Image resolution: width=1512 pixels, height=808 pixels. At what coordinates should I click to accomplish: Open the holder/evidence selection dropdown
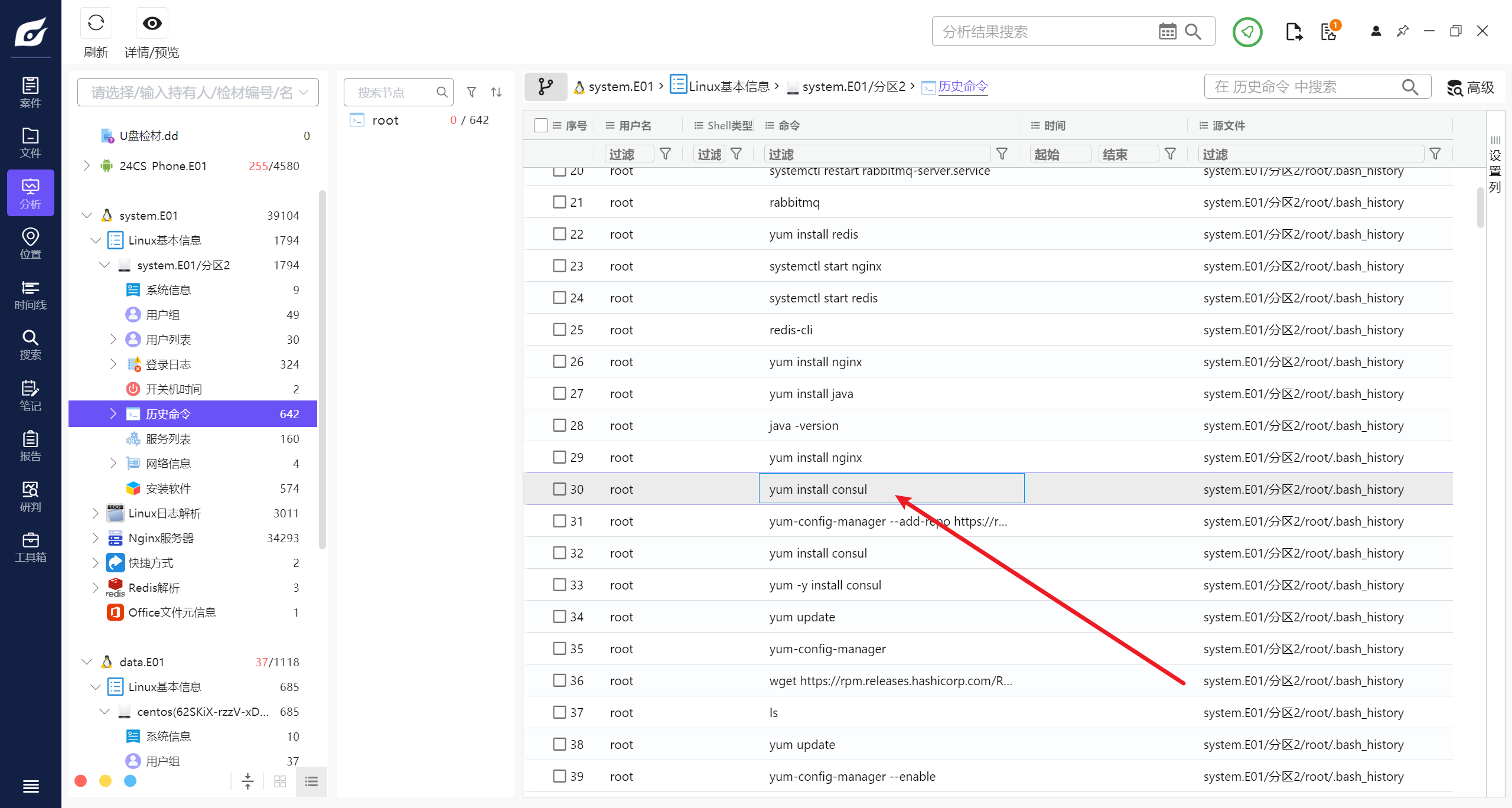point(198,92)
